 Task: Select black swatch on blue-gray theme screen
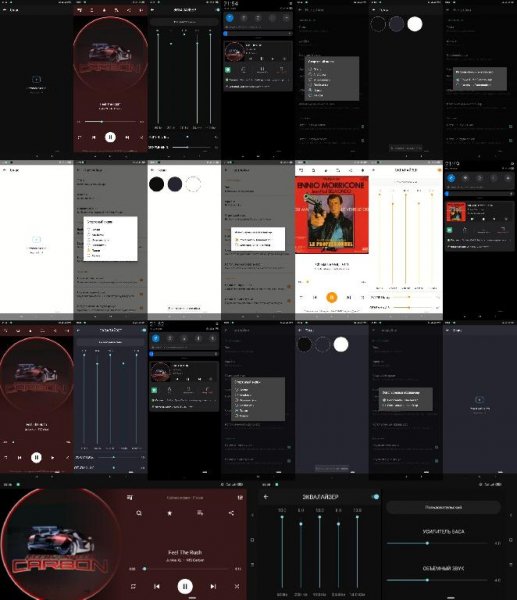click(x=304, y=344)
